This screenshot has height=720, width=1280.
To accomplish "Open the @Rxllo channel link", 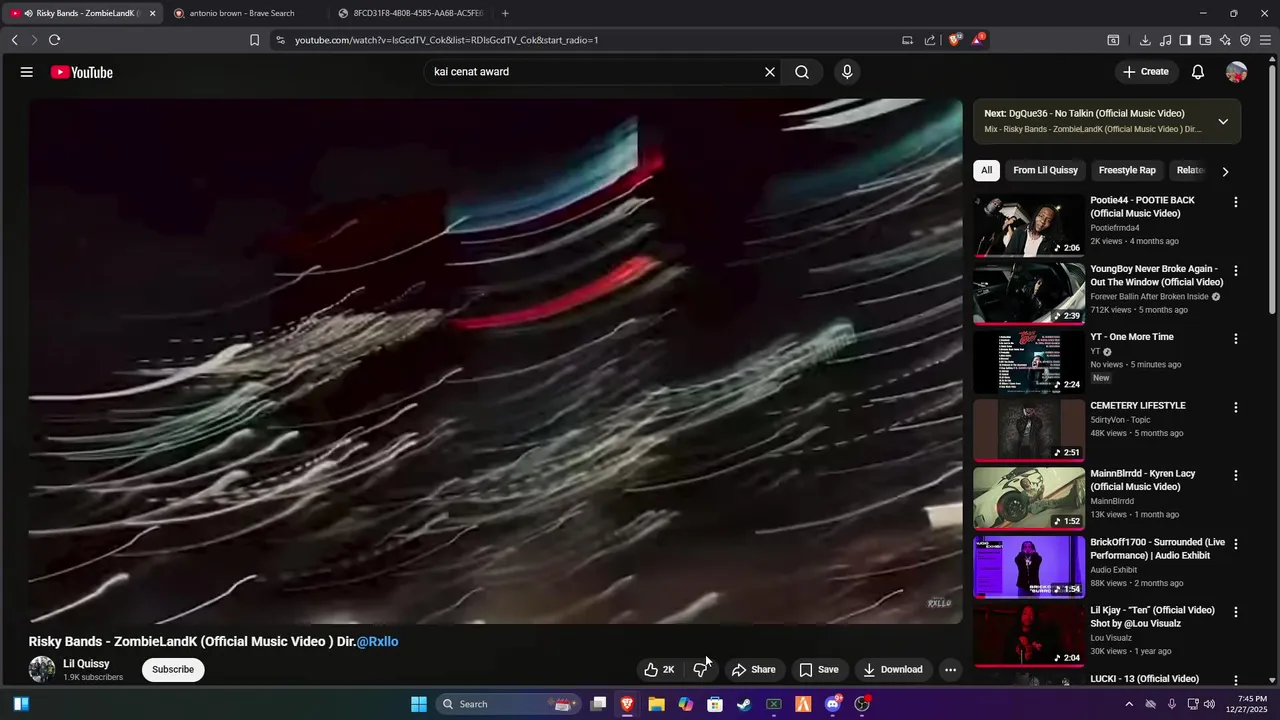I will pos(377,642).
